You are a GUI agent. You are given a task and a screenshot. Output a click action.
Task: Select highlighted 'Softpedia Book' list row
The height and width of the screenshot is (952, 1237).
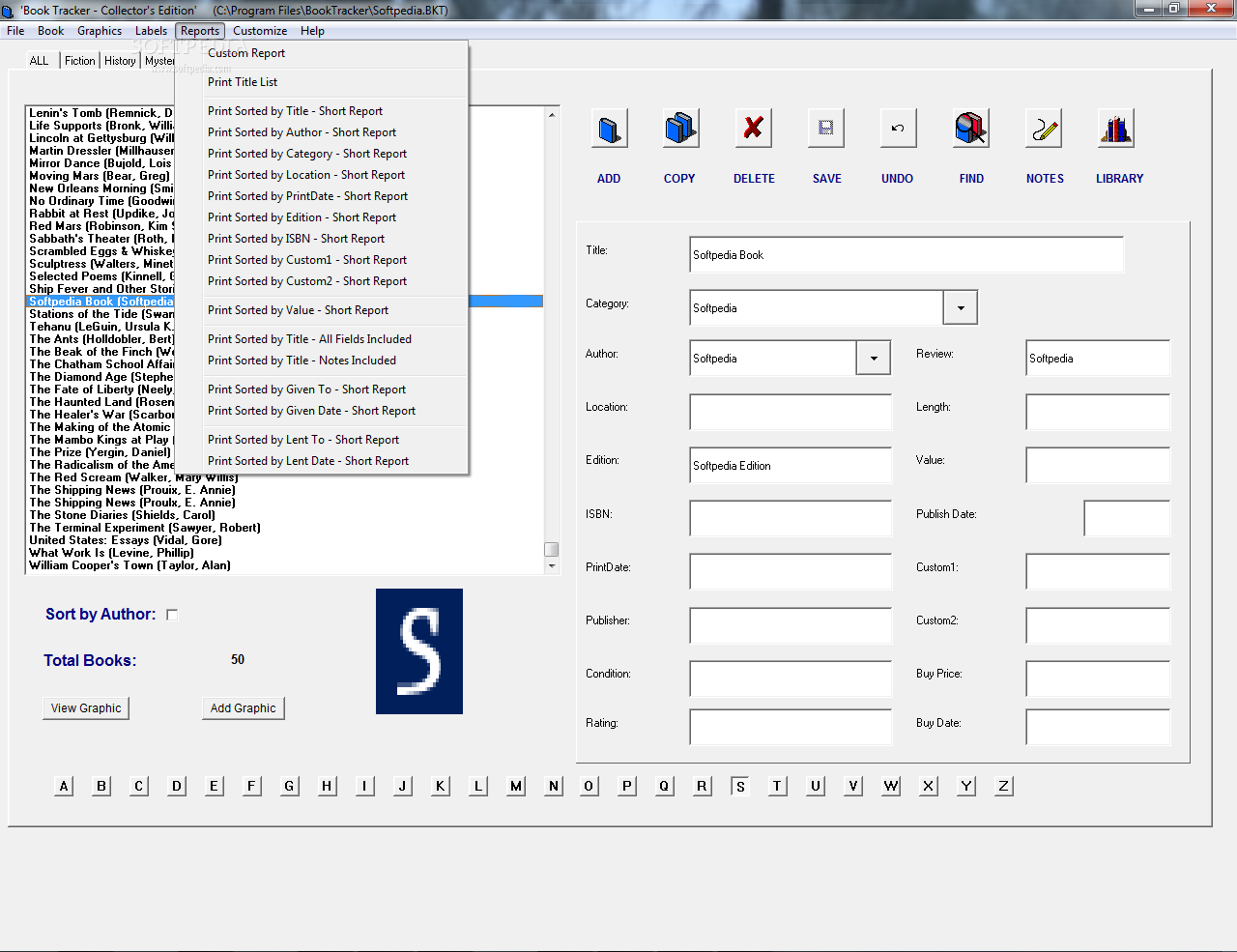tap(101, 302)
